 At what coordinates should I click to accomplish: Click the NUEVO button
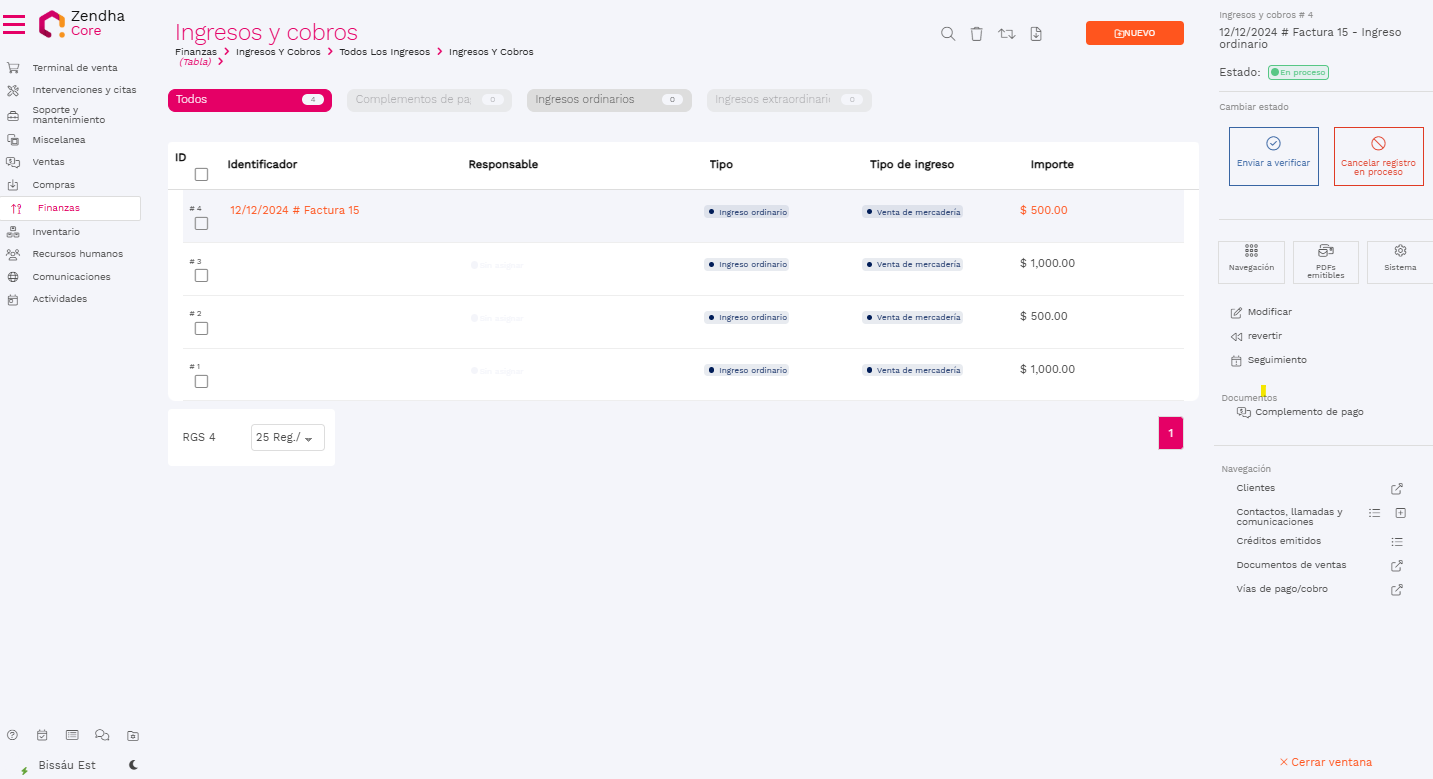point(1134,33)
